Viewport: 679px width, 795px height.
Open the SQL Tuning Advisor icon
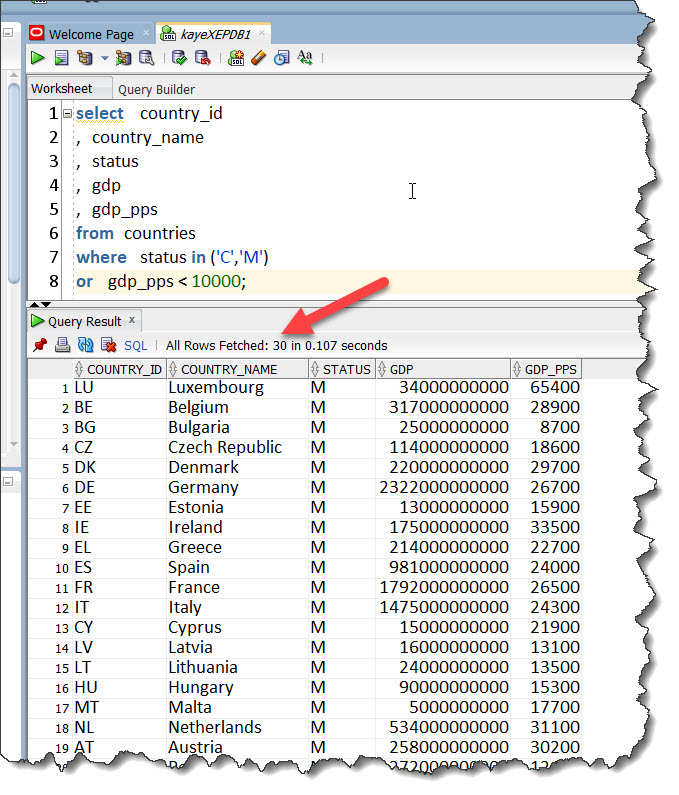click(x=147, y=58)
